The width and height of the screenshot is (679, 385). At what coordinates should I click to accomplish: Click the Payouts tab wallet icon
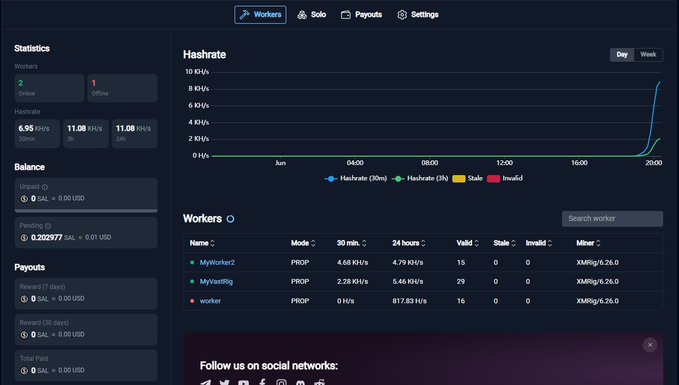tap(346, 15)
